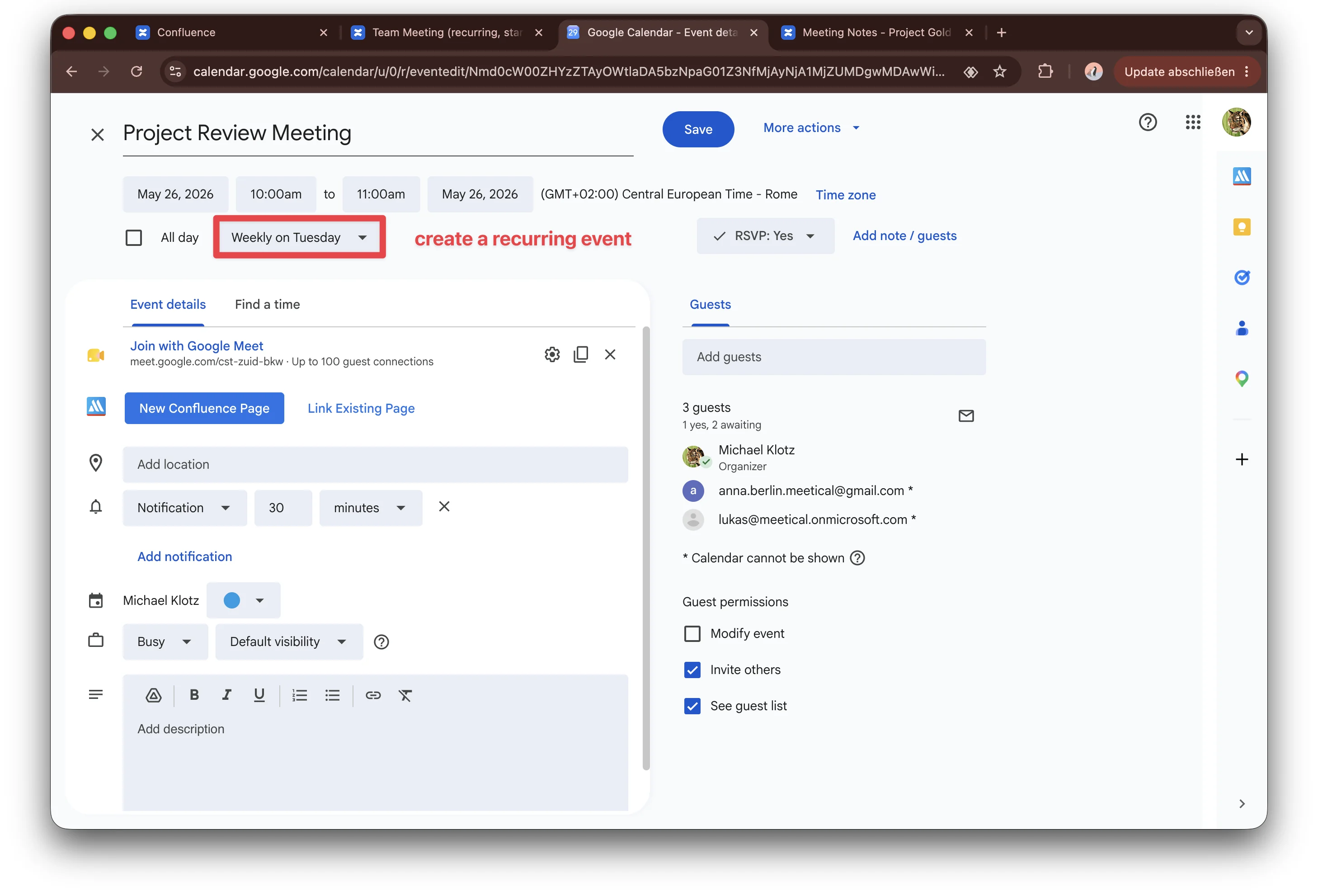Open Google Keep in side panel
The image size is (1318, 896).
(x=1242, y=227)
